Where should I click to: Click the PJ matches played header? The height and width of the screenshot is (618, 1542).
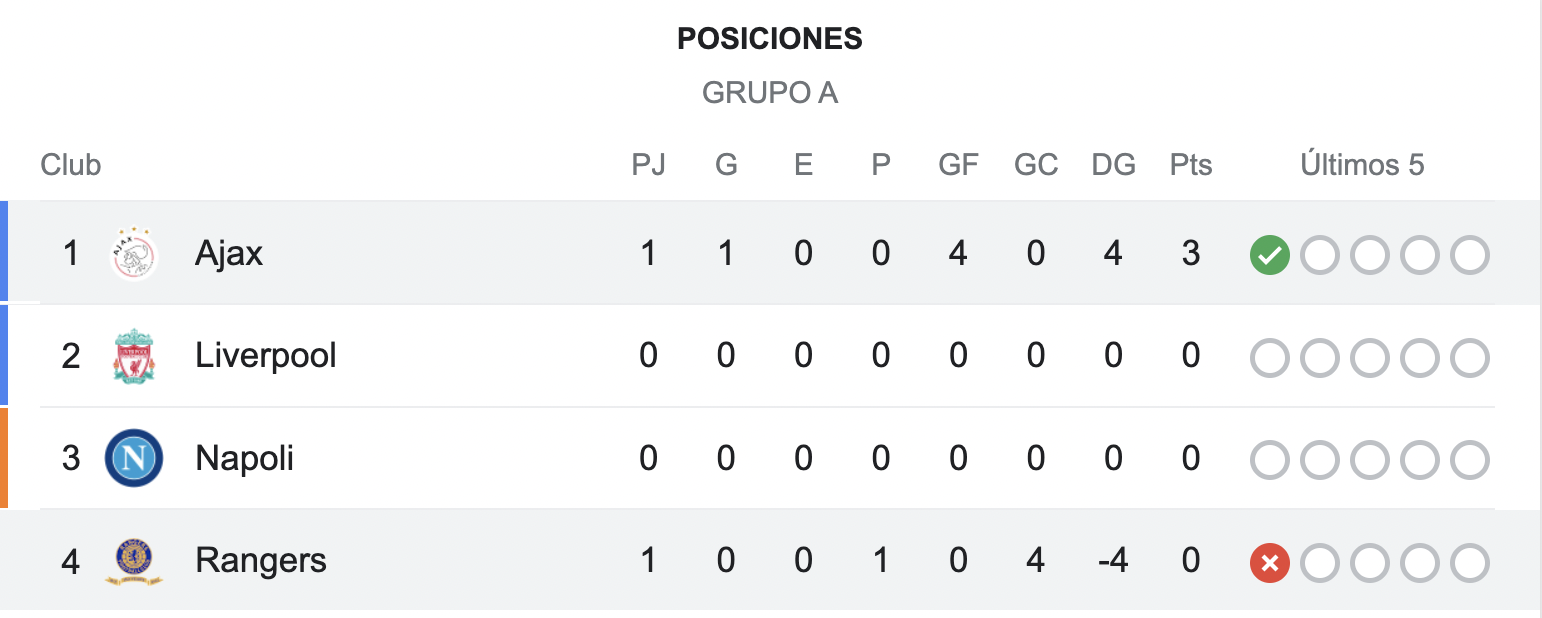tap(648, 165)
